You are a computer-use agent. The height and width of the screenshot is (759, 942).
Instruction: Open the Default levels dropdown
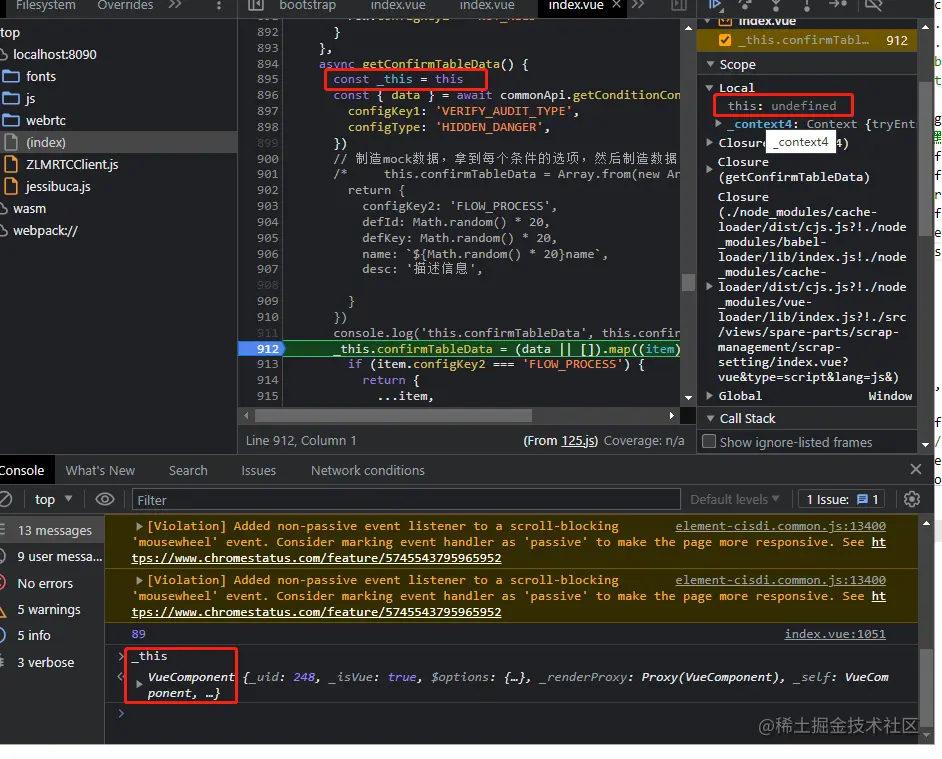[735, 499]
